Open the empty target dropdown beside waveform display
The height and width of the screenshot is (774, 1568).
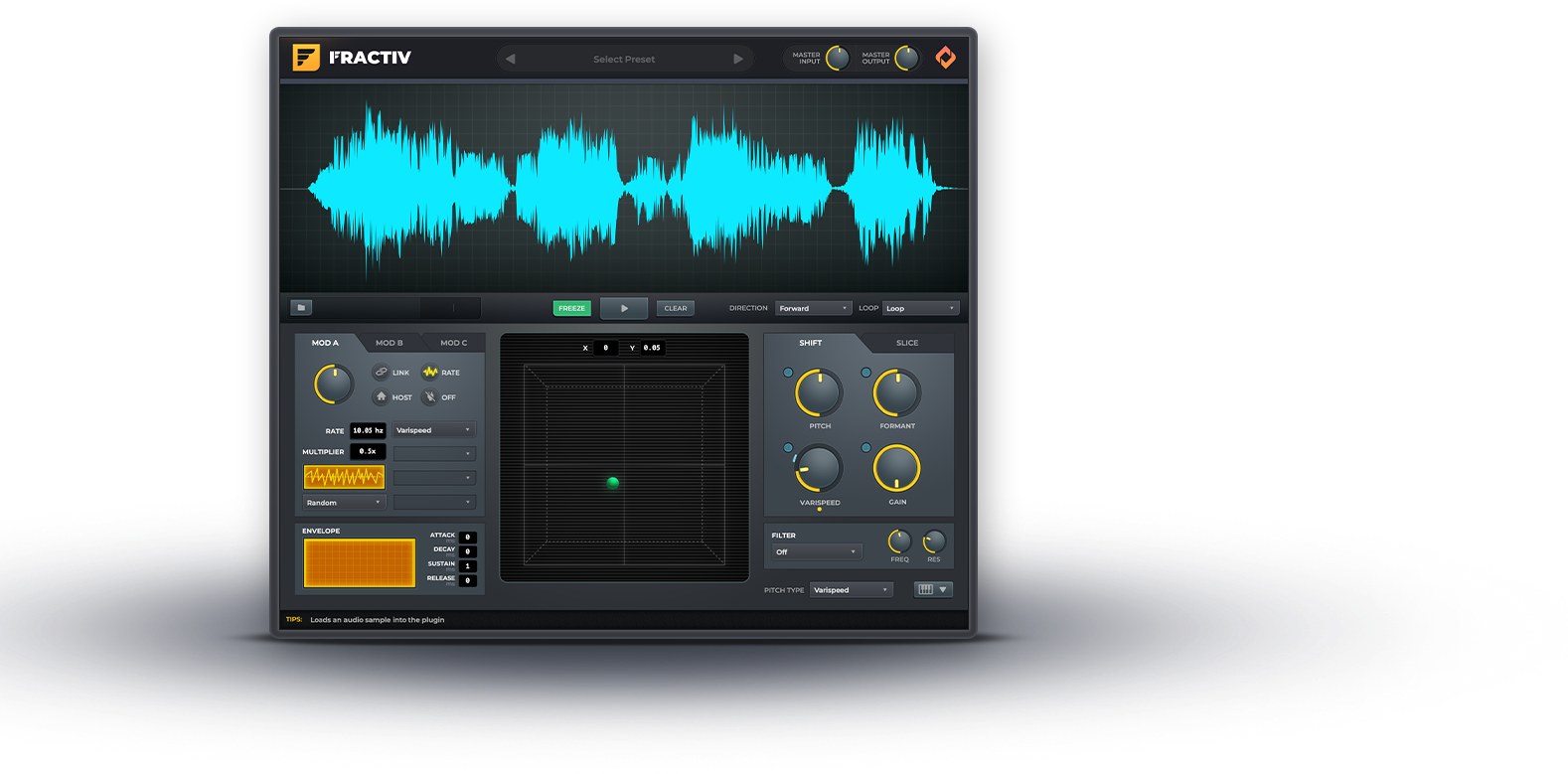click(x=434, y=478)
